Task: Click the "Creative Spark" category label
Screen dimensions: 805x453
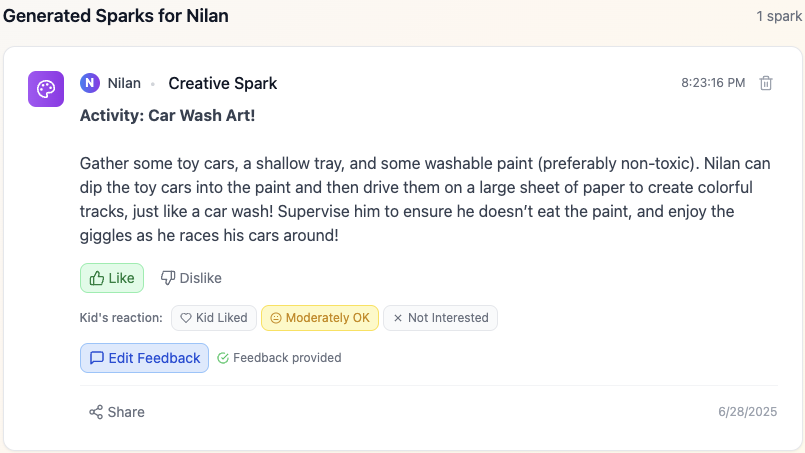Action: (222, 83)
